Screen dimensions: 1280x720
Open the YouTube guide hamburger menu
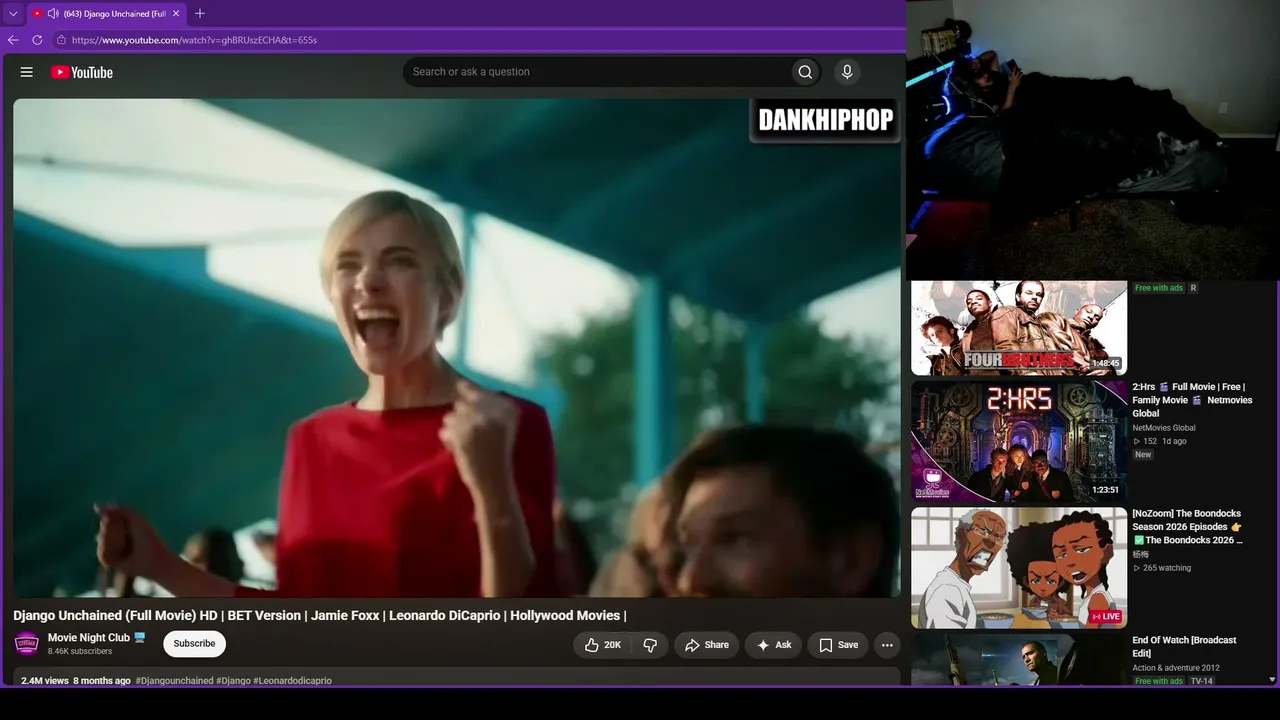point(27,72)
